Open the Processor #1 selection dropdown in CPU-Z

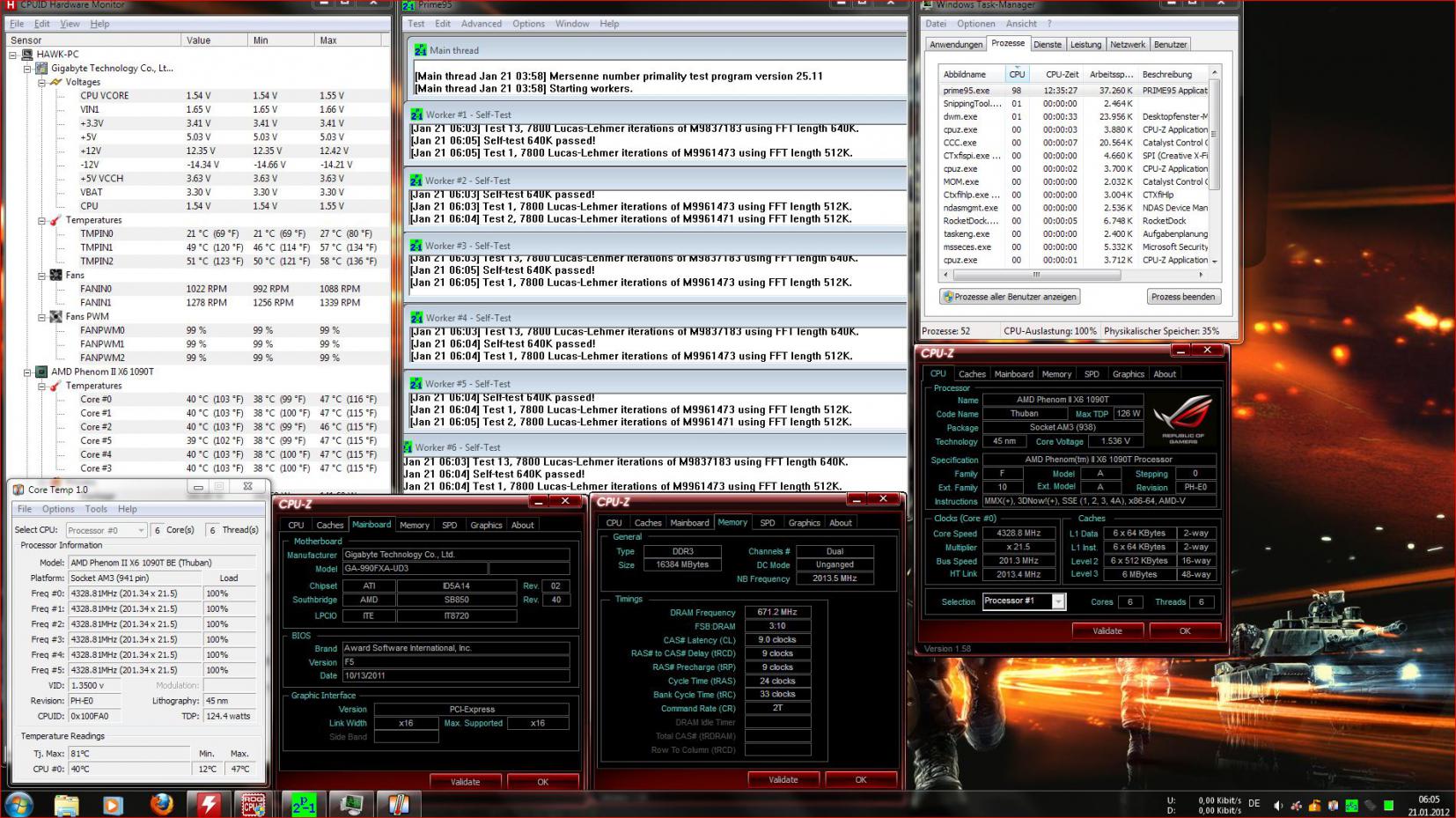pos(1058,601)
